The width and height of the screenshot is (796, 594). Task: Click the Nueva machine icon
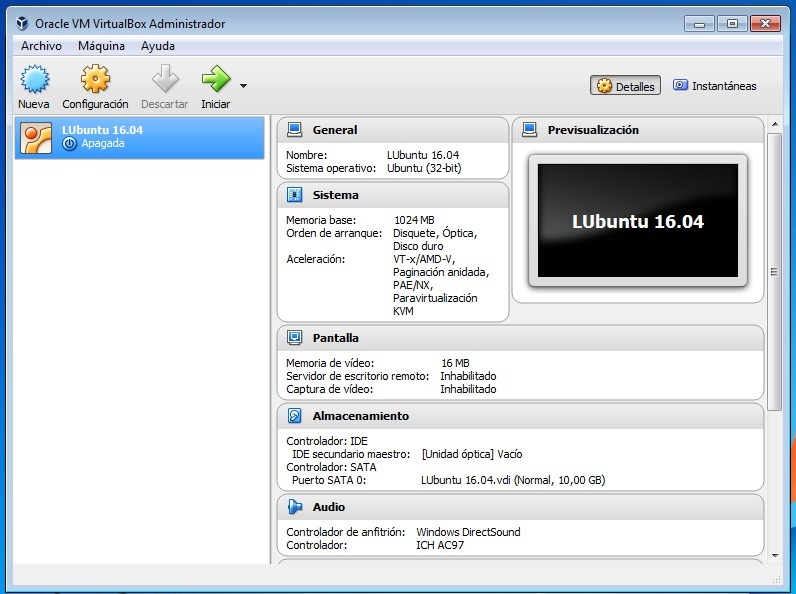(x=35, y=79)
